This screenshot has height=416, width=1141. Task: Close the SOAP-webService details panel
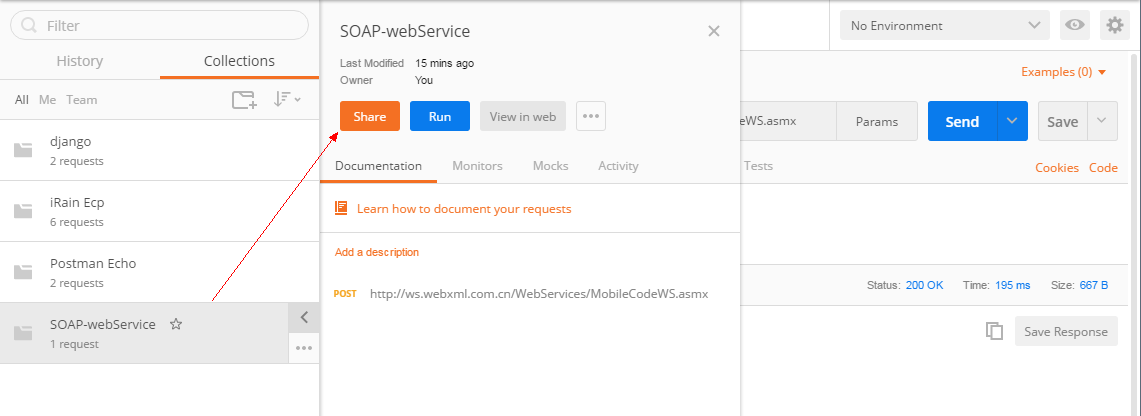(714, 31)
